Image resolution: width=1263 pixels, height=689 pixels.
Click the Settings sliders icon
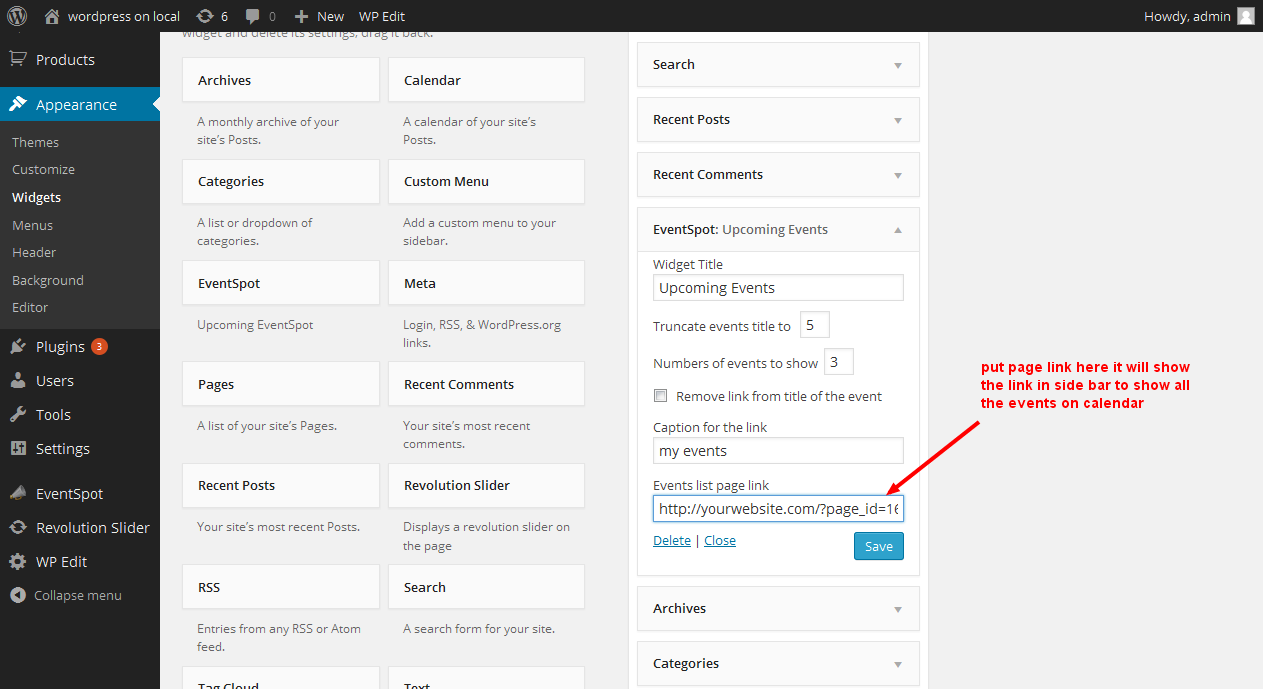pos(18,449)
